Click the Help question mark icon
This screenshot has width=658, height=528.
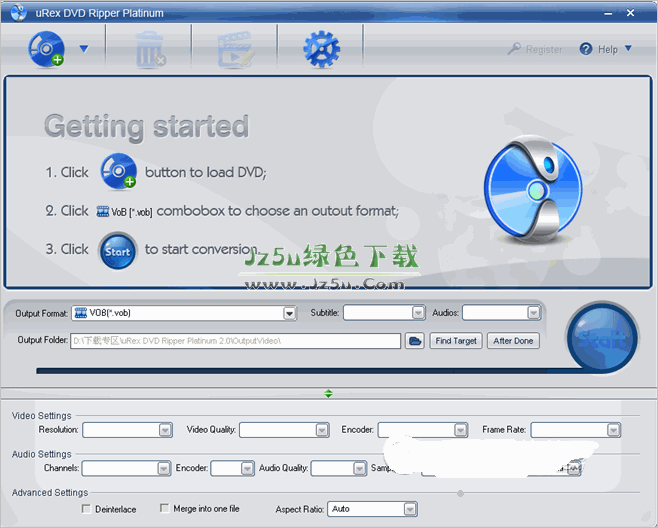click(585, 49)
